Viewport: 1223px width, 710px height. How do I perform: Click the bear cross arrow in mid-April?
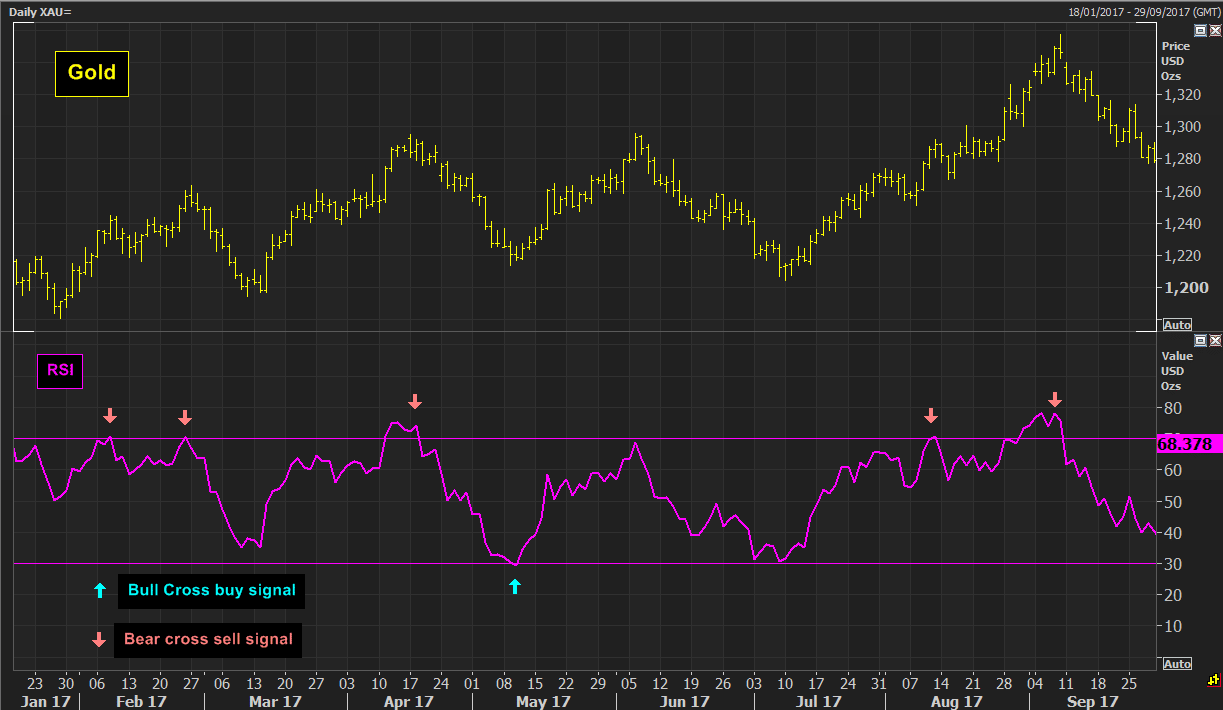pyautogui.click(x=415, y=401)
